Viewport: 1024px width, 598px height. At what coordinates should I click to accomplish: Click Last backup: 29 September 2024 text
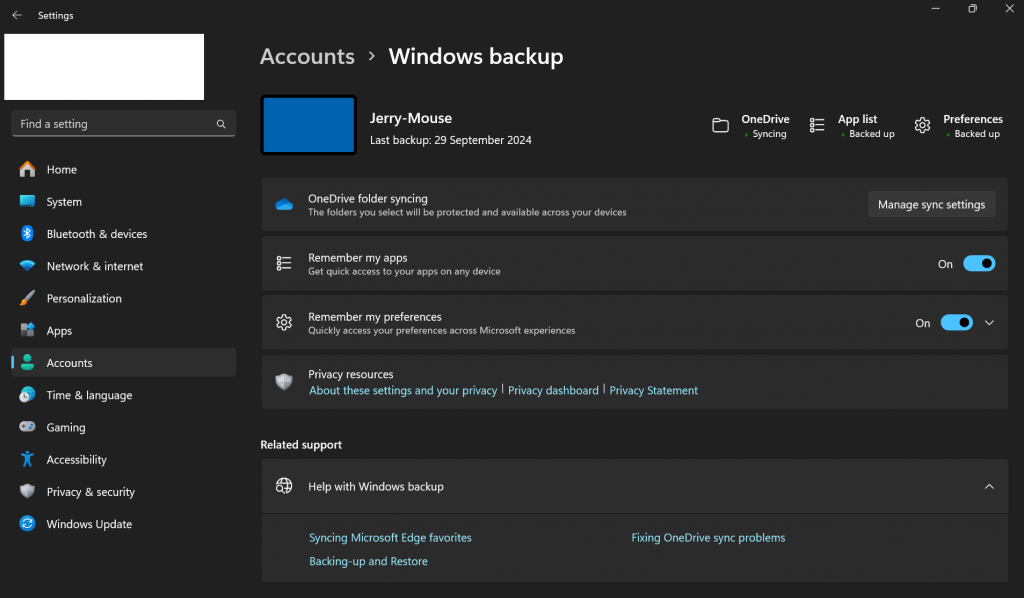451,140
